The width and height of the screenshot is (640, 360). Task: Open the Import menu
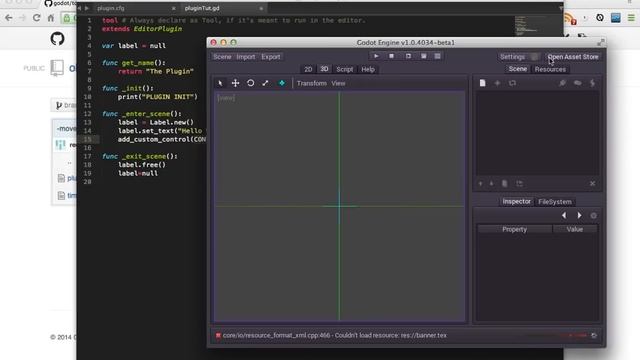point(246,57)
